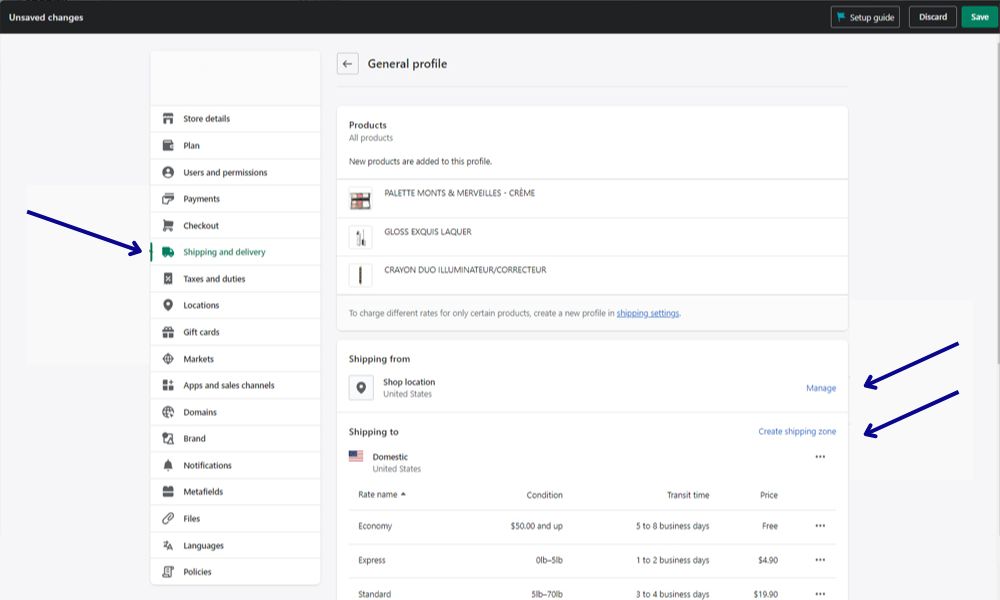Open the Languages settings
The image size is (1000, 600).
click(235, 545)
